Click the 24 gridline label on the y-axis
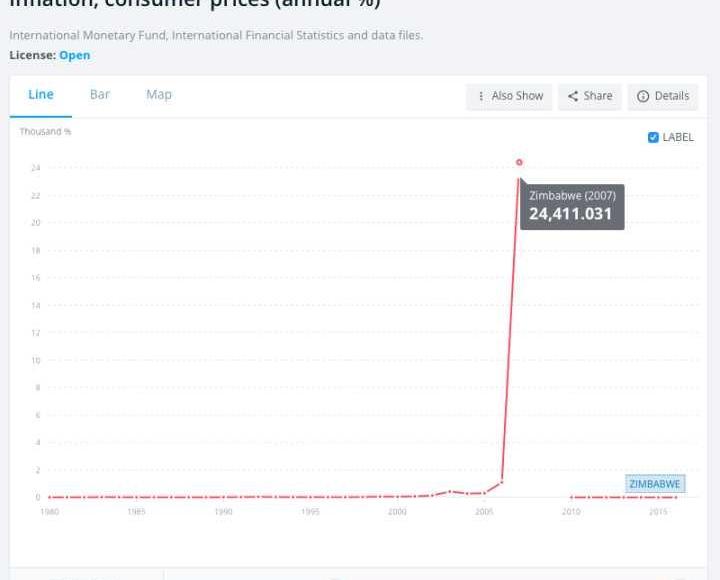Screen dimensions: 720x580 [35, 168]
